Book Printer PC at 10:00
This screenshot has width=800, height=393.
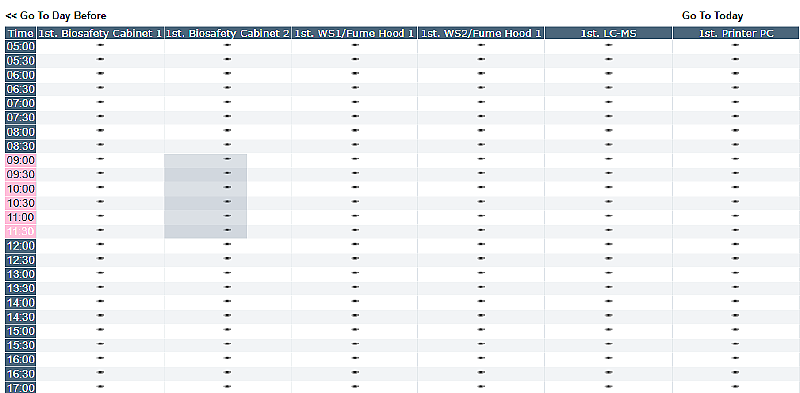click(x=735, y=187)
